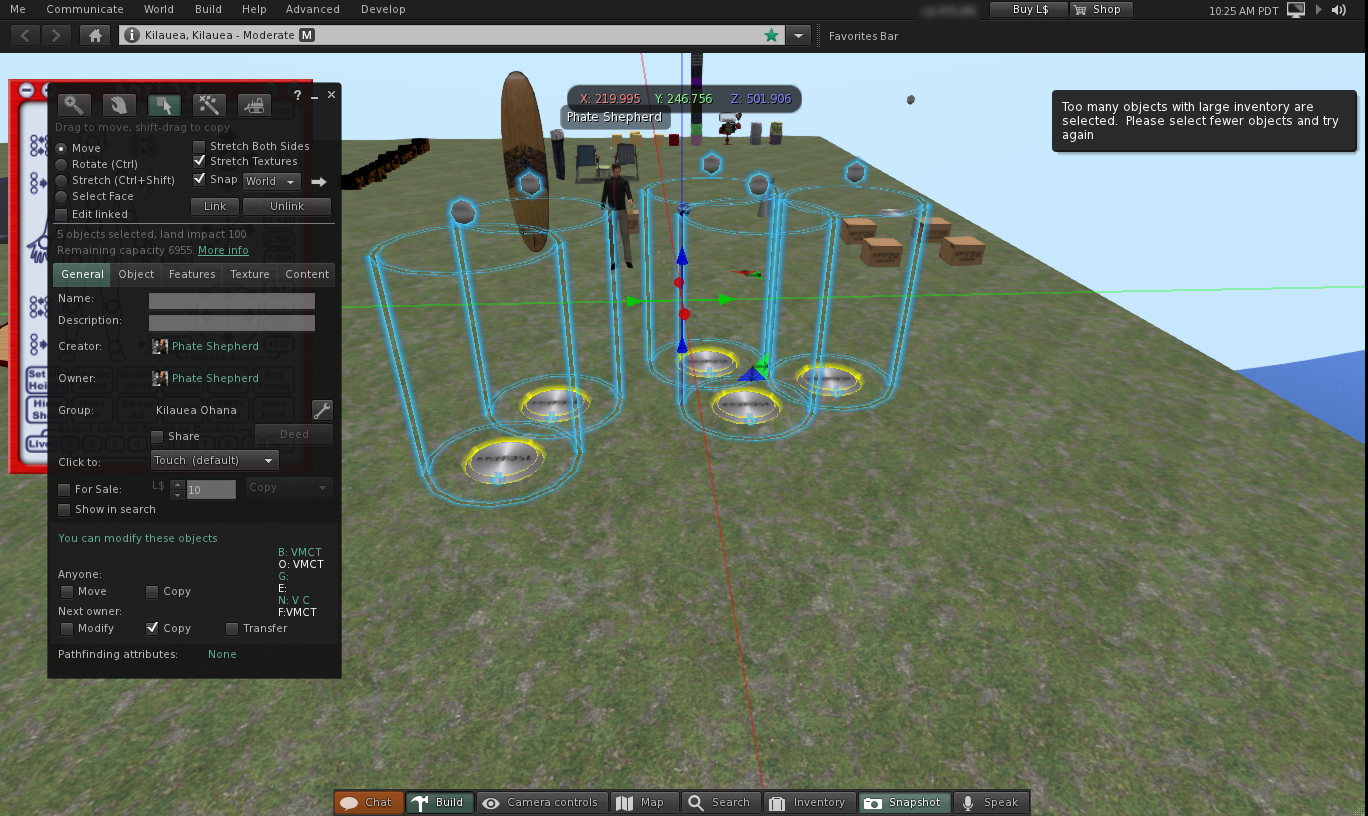Screen dimensions: 1368x816
Task: Select the Create wand build tool
Action: (x=209, y=105)
